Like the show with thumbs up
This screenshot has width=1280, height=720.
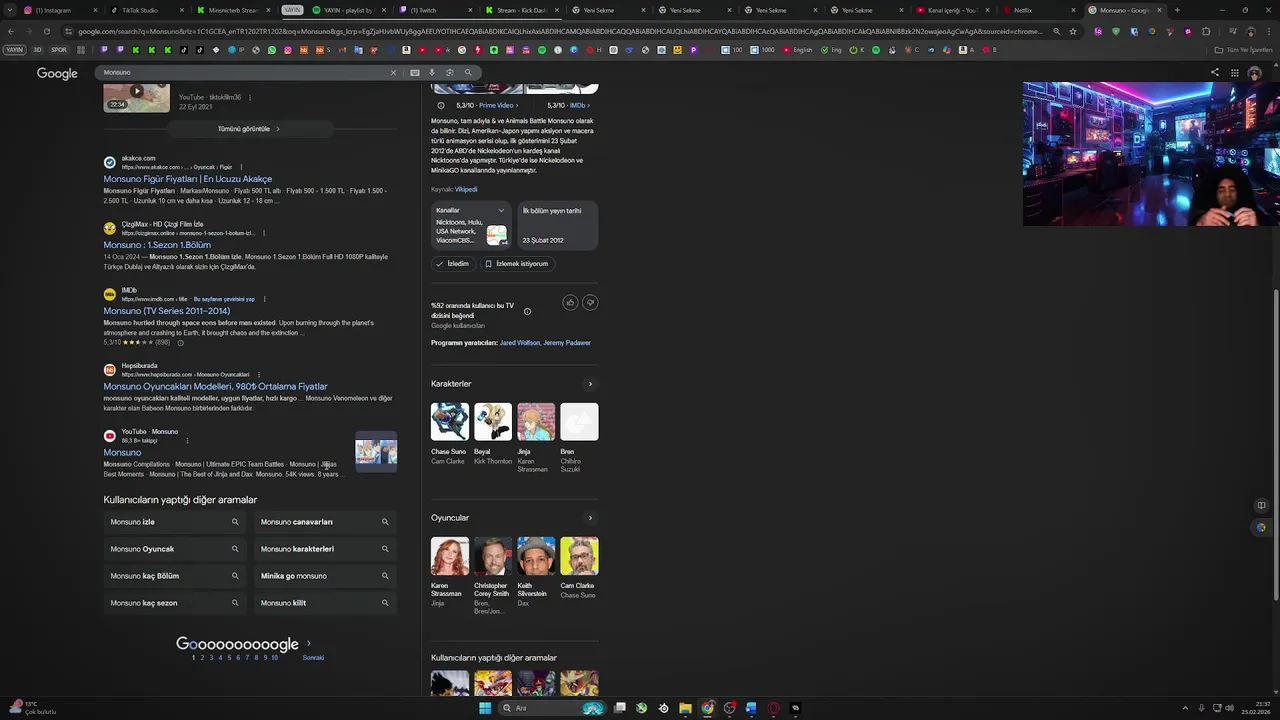(570, 302)
